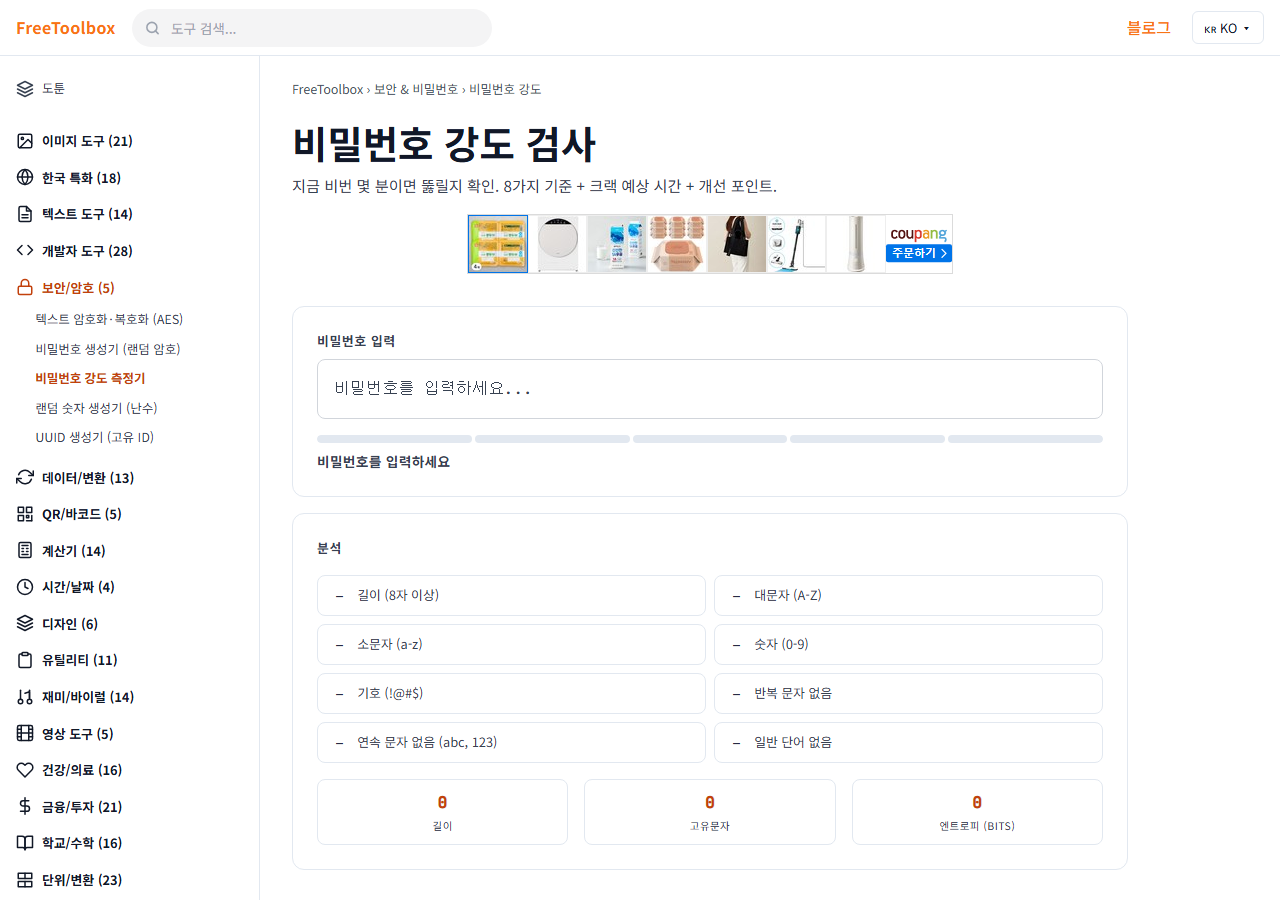Click the 건강/의료 heart icon
Image resolution: width=1280 pixels, height=900 pixels.
point(25,770)
